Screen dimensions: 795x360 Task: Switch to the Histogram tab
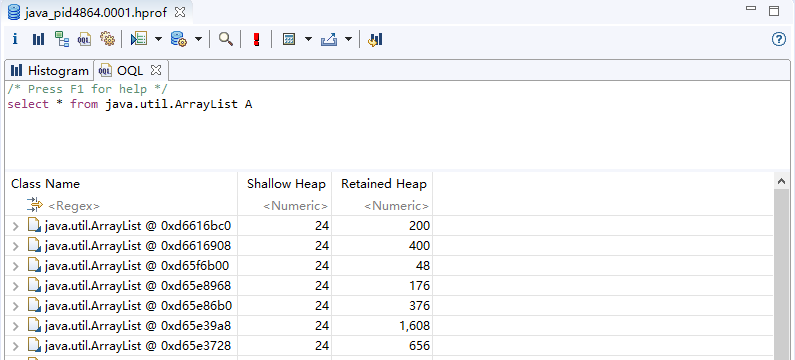(49, 70)
